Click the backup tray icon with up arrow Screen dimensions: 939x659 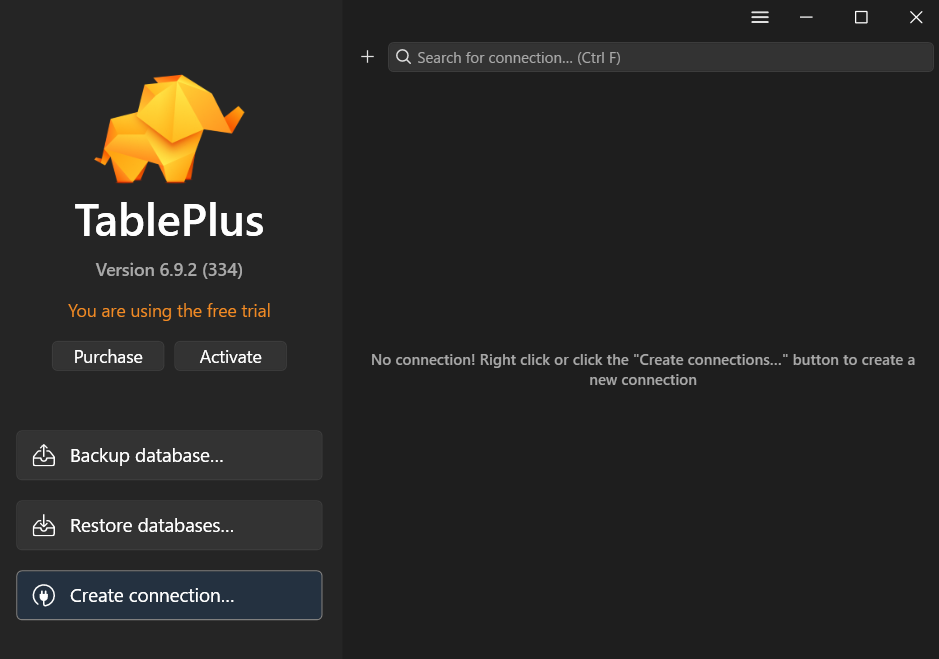coord(43,456)
